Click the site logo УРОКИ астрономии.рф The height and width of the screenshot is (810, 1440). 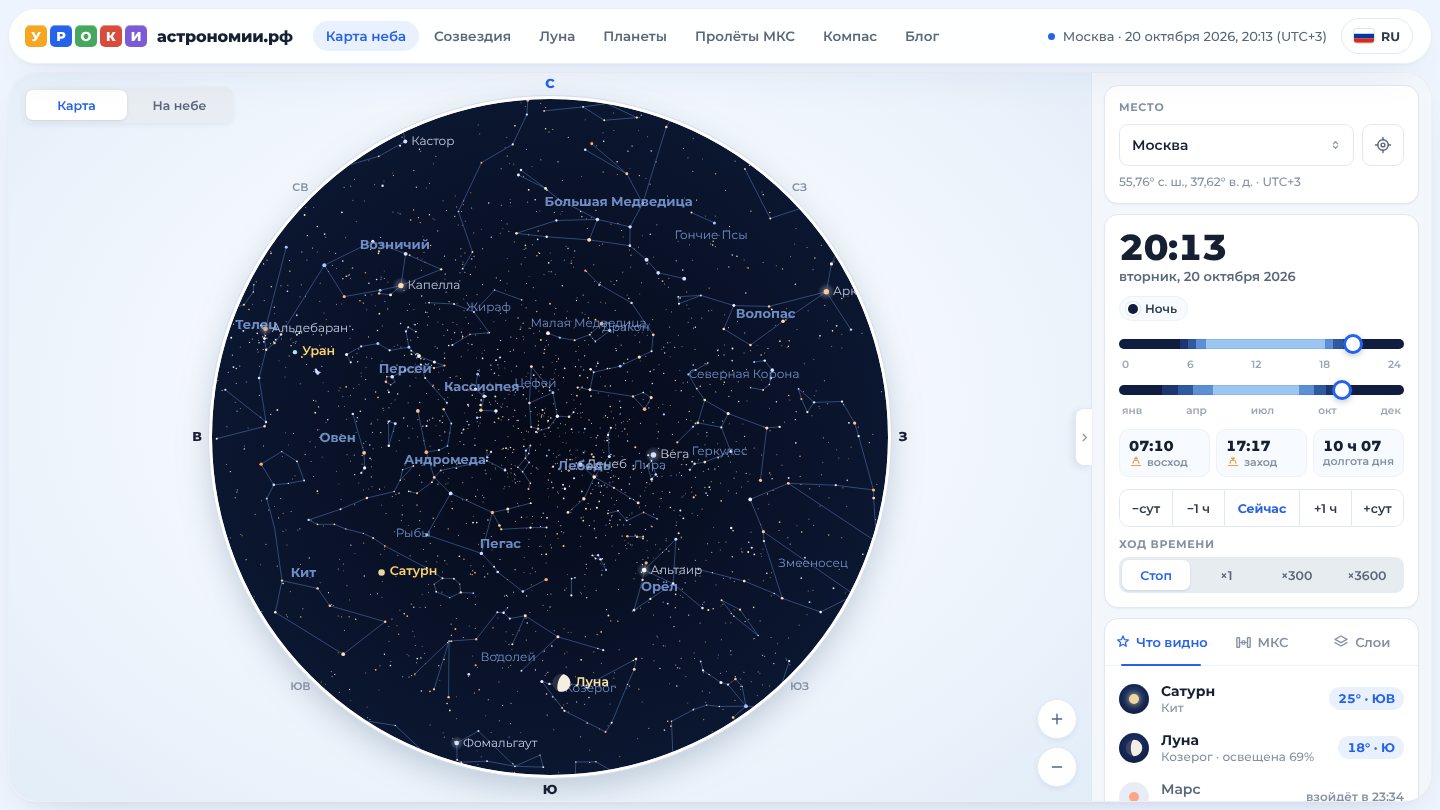tap(159, 36)
